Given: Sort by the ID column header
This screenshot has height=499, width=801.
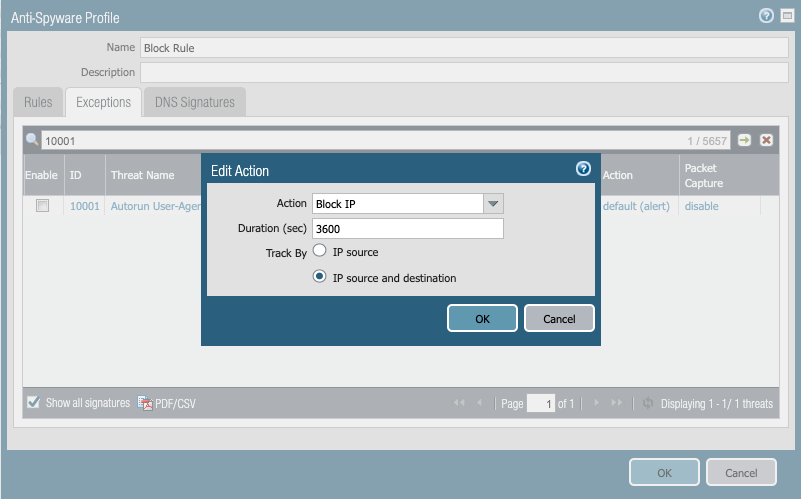Looking at the screenshot, I should click(x=85, y=175).
